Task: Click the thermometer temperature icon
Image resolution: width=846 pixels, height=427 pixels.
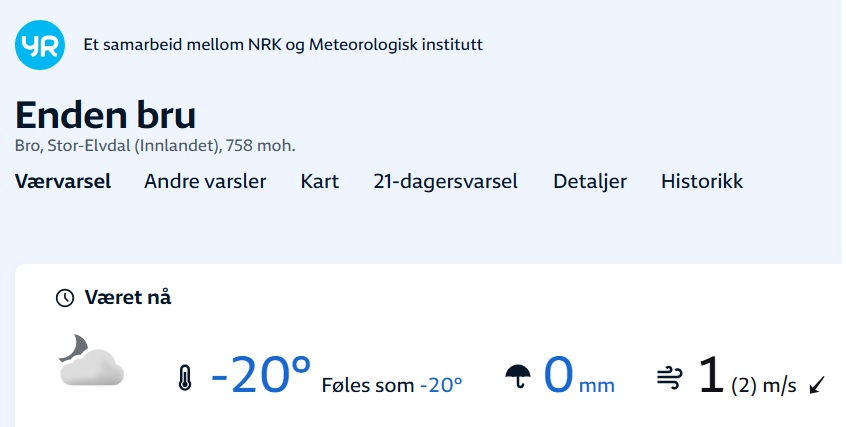Action: (184, 379)
